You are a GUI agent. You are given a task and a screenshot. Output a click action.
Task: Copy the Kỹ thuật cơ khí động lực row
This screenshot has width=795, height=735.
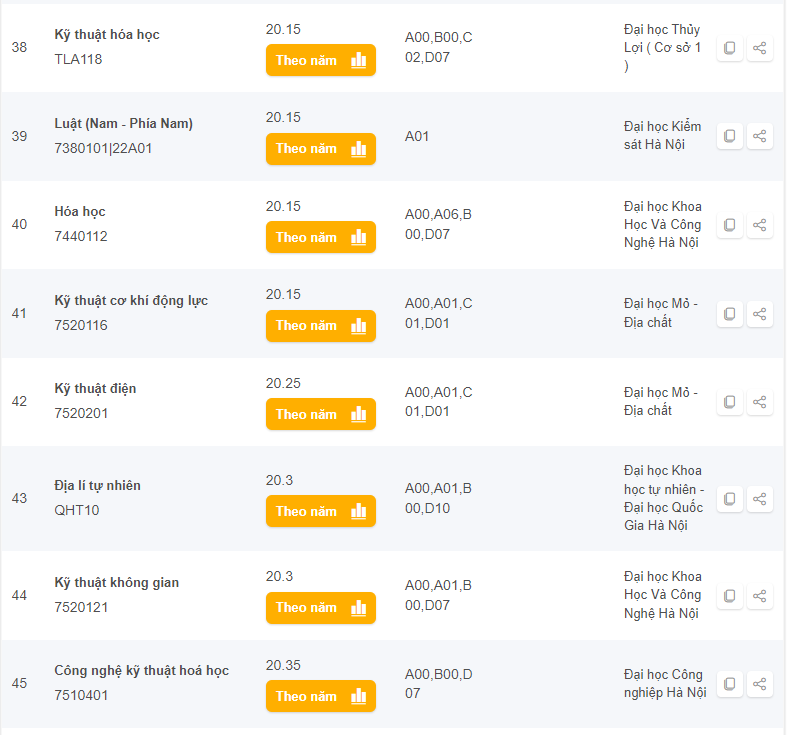tap(730, 314)
